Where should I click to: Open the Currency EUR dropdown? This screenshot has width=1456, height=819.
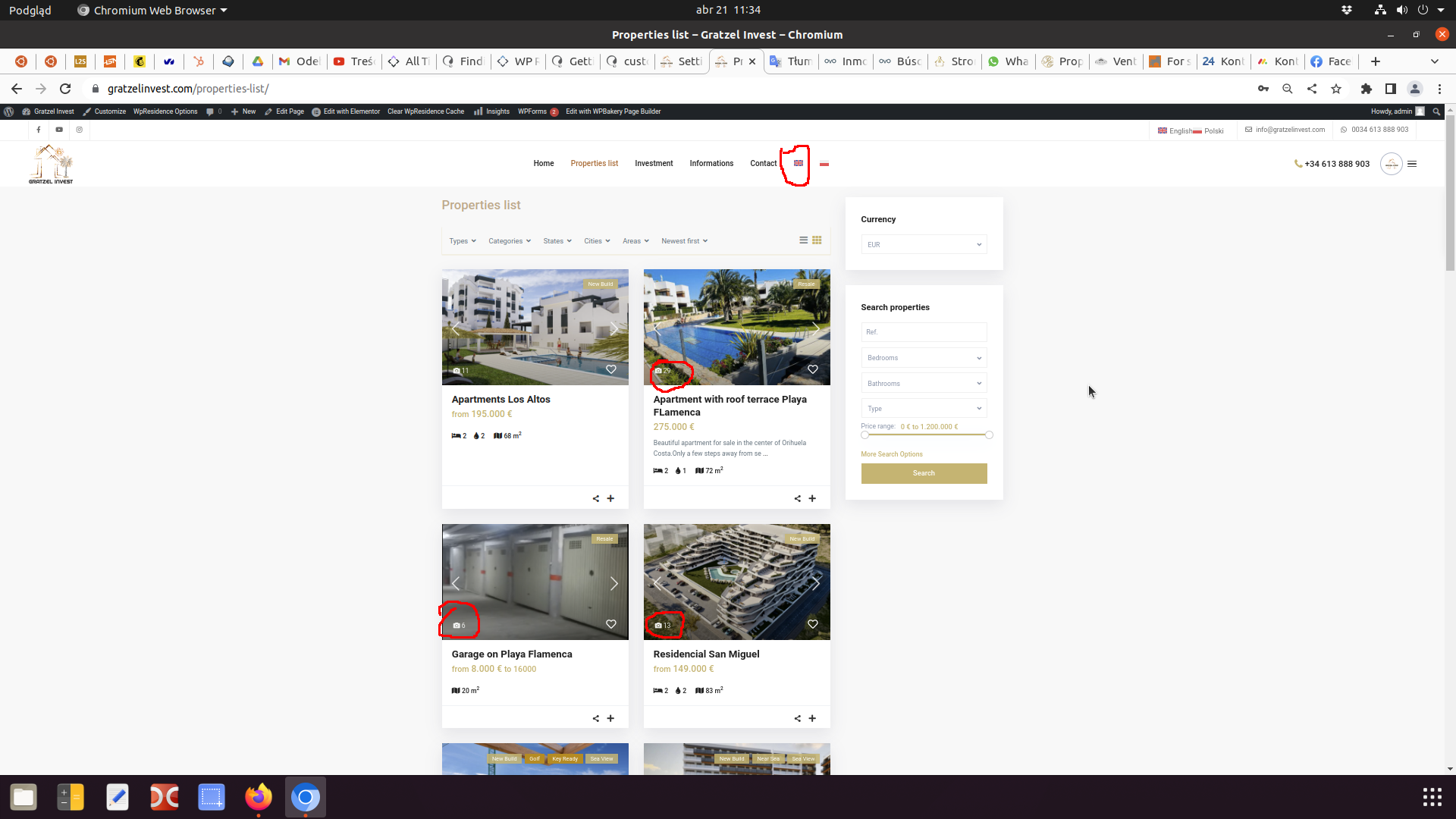[924, 244]
